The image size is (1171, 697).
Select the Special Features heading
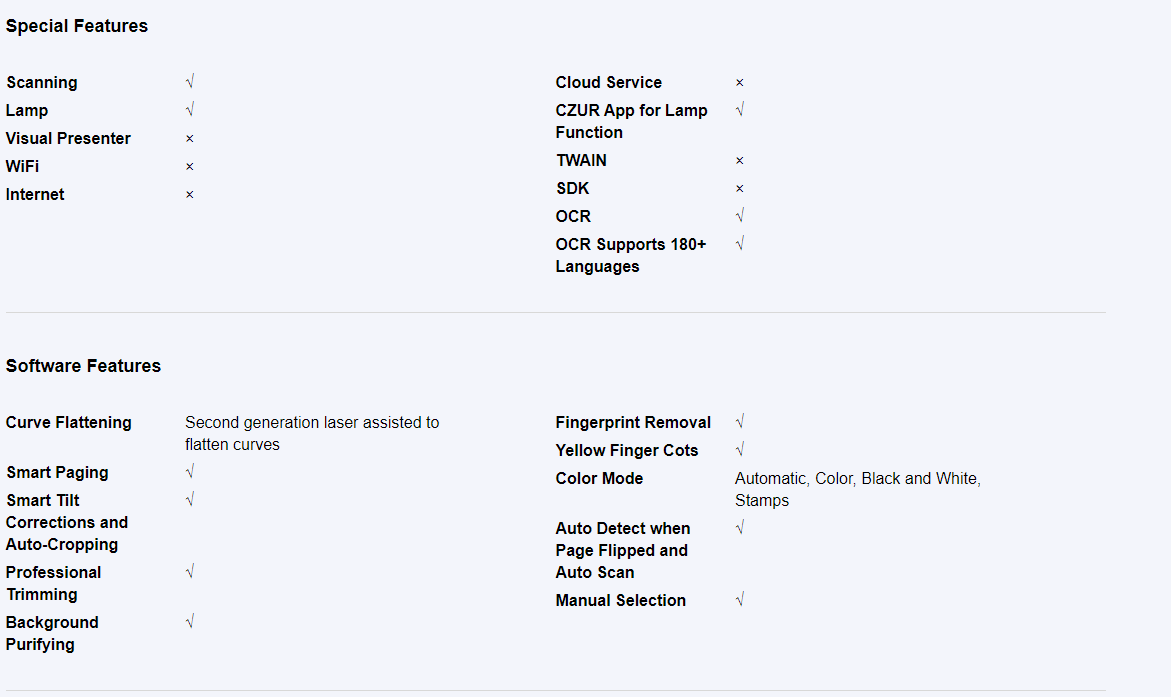pos(77,26)
